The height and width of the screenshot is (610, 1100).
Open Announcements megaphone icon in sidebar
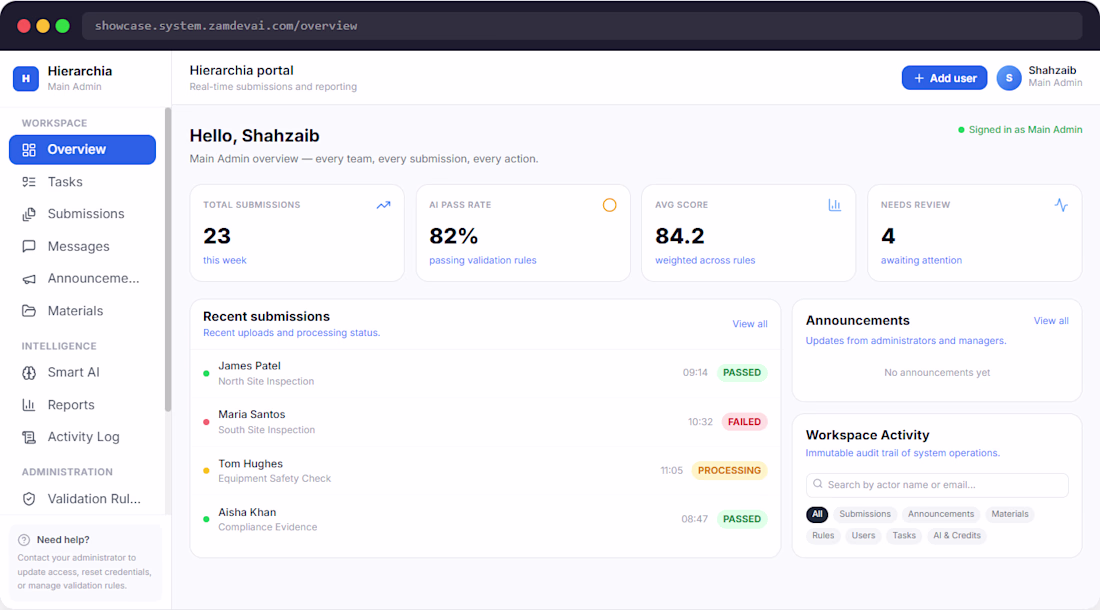(x=29, y=279)
